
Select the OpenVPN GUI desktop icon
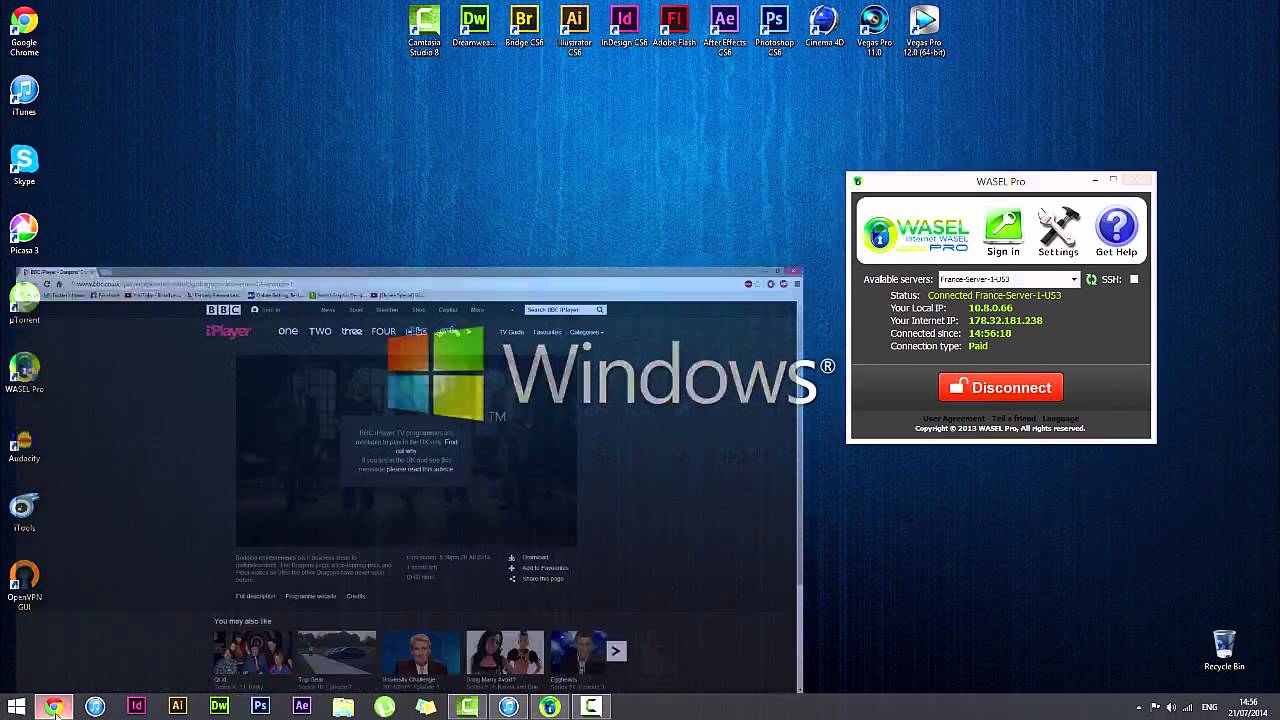point(24,585)
